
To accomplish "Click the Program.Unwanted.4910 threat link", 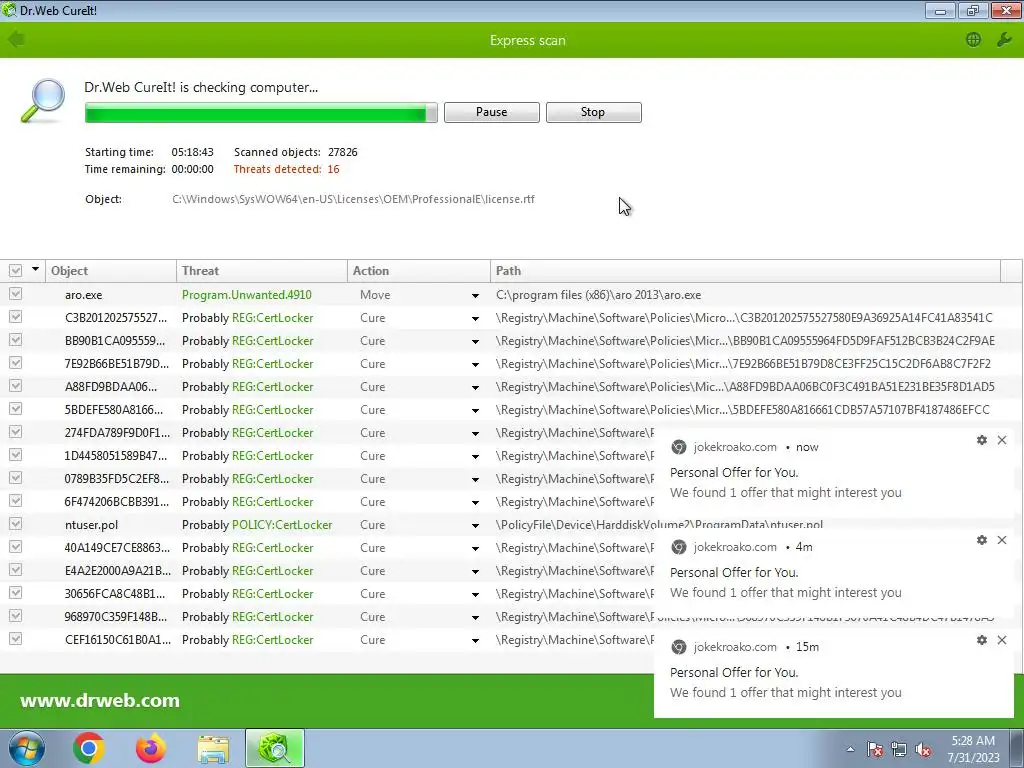I will pos(247,295).
